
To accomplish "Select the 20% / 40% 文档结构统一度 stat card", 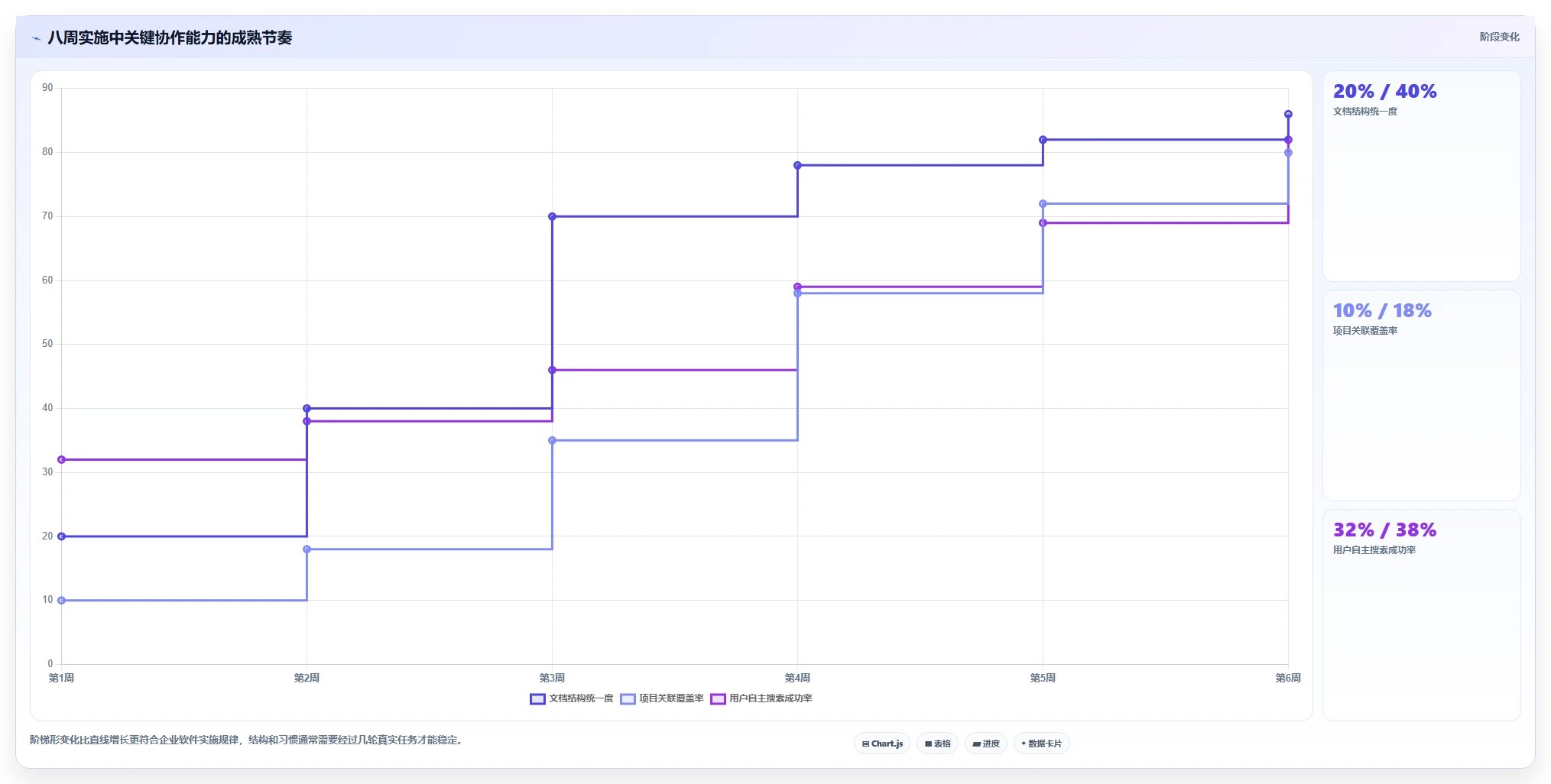I will (x=1421, y=177).
